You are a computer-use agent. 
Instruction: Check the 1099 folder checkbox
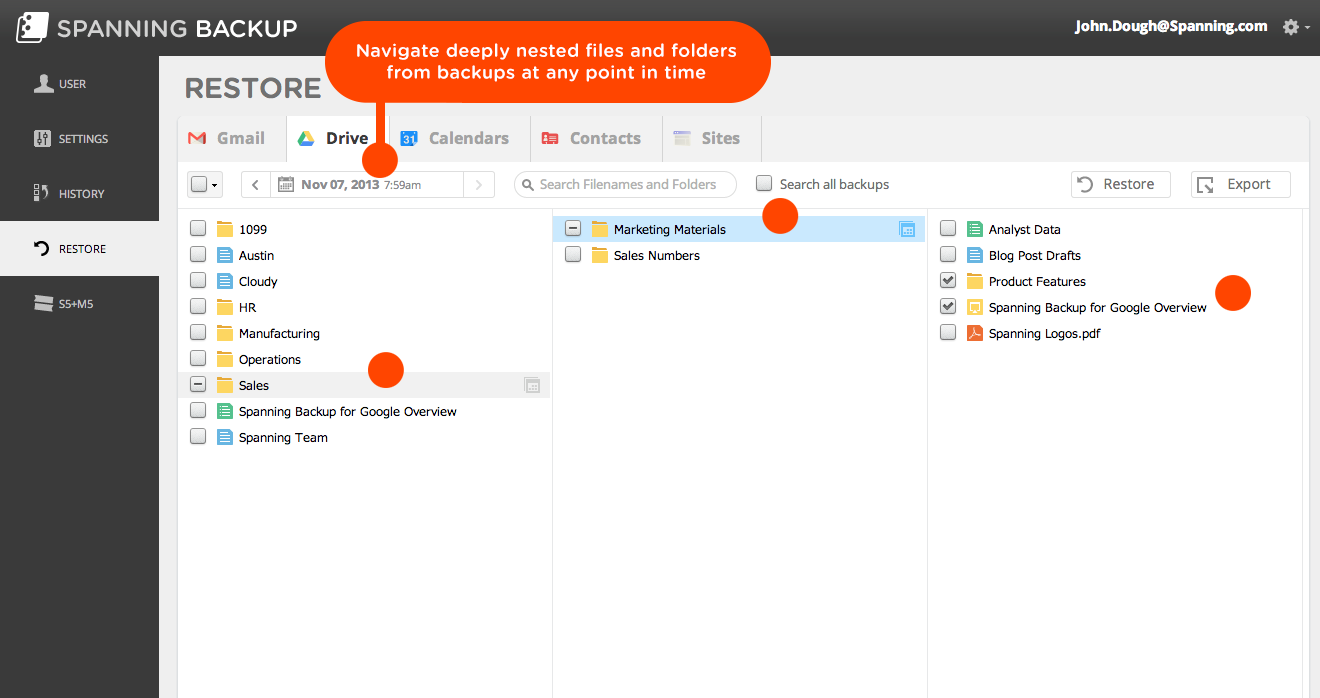[x=198, y=229]
